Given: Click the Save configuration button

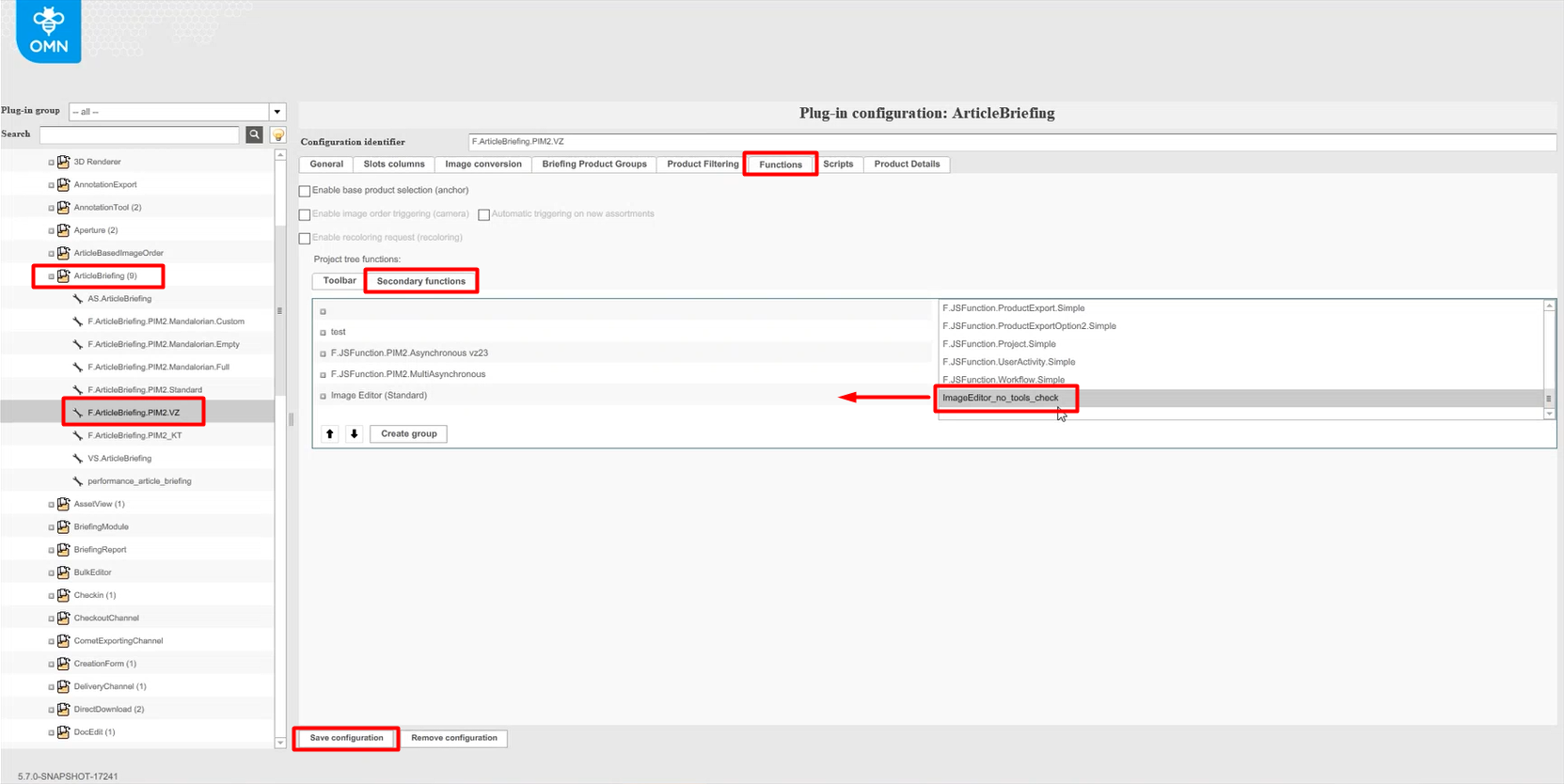Looking at the screenshot, I should point(346,738).
